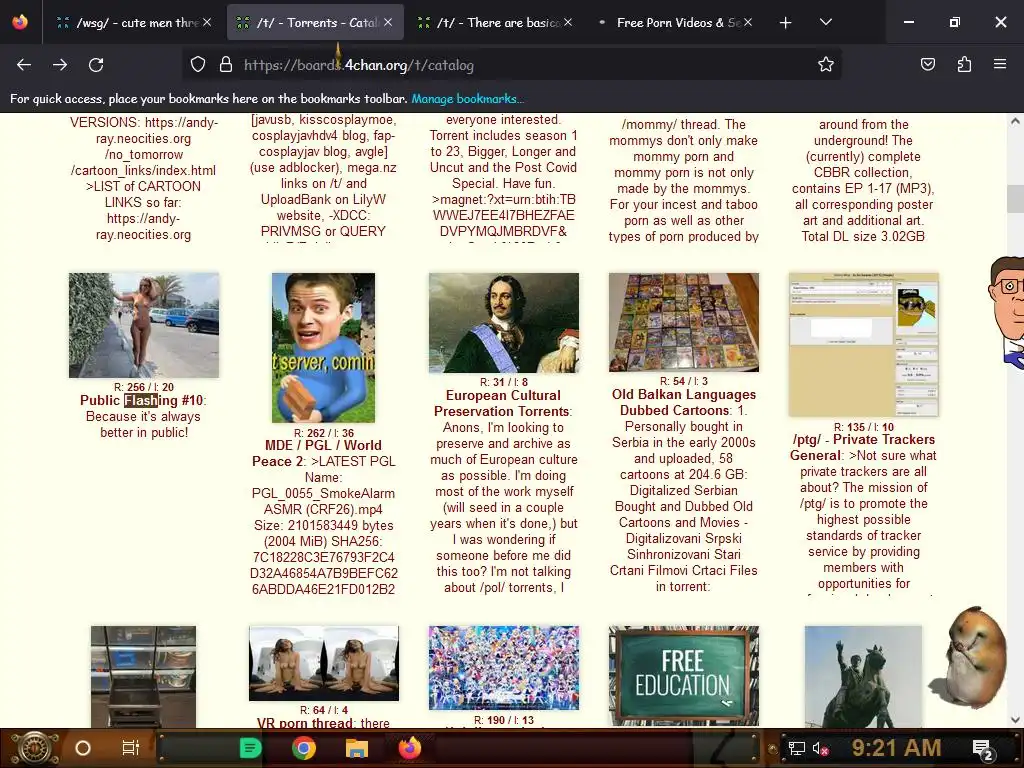The image size is (1024, 768).
Task: Bookmark this page with the star
Action: point(825,64)
